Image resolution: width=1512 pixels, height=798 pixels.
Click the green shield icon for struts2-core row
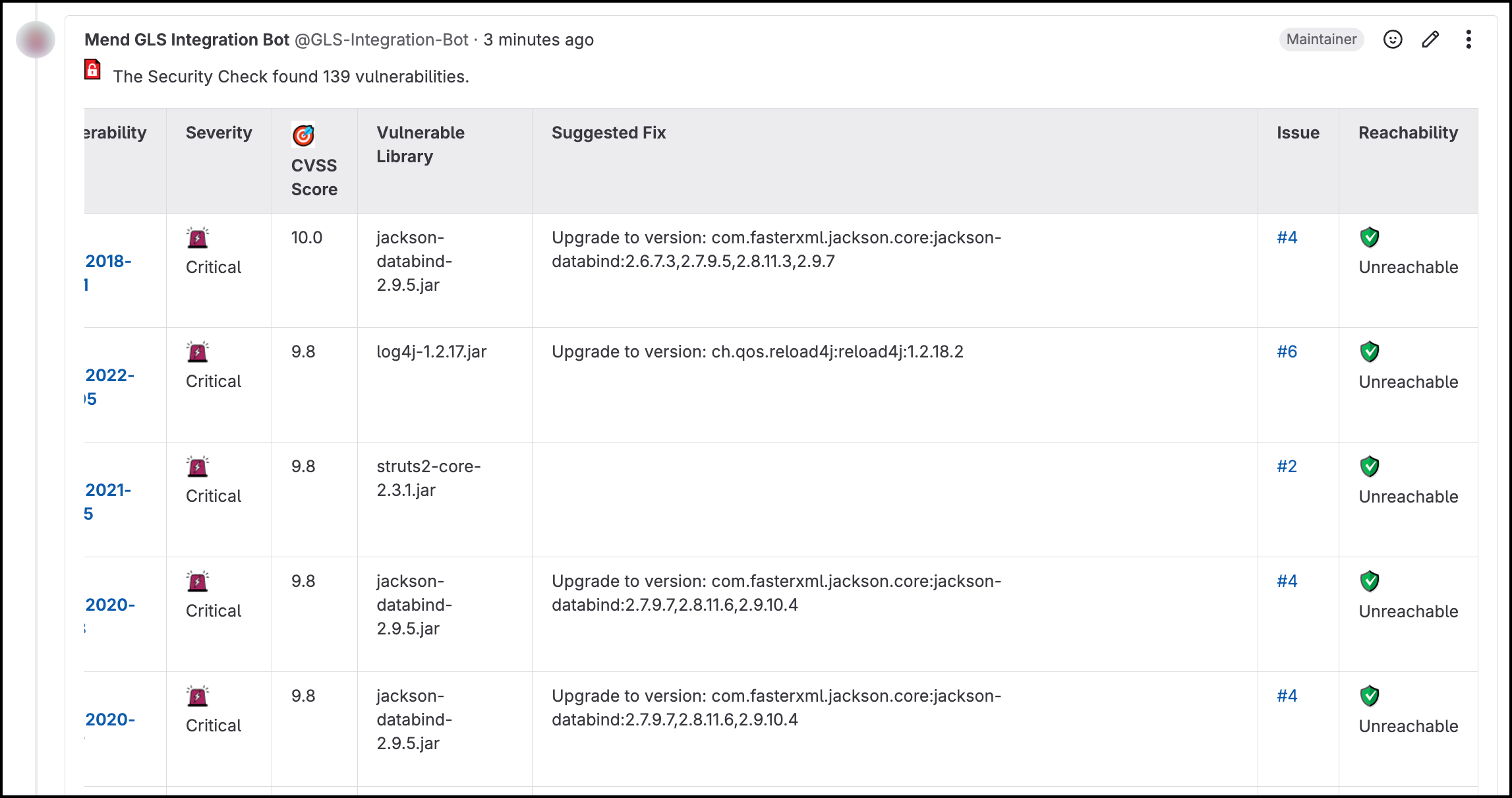pos(1370,466)
